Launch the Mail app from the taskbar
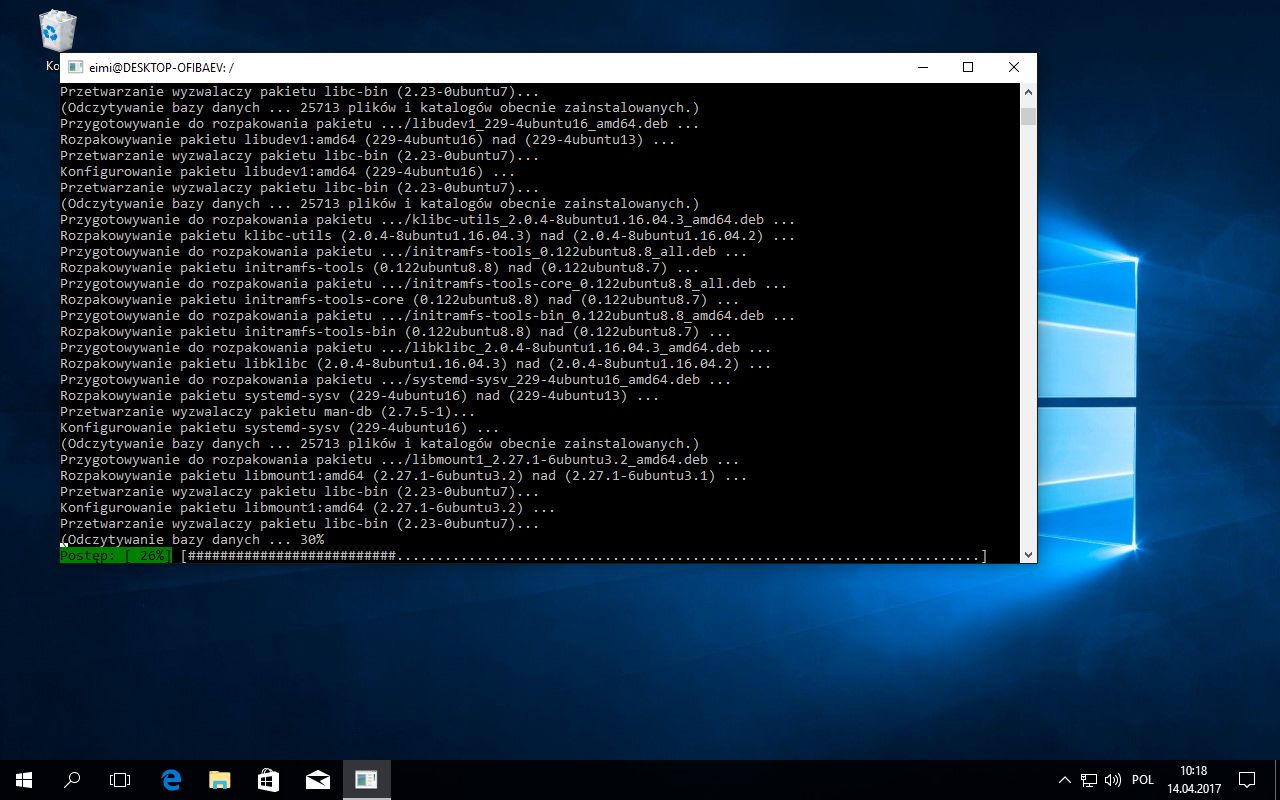Screen dimensions: 1280x800 click(x=317, y=779)
